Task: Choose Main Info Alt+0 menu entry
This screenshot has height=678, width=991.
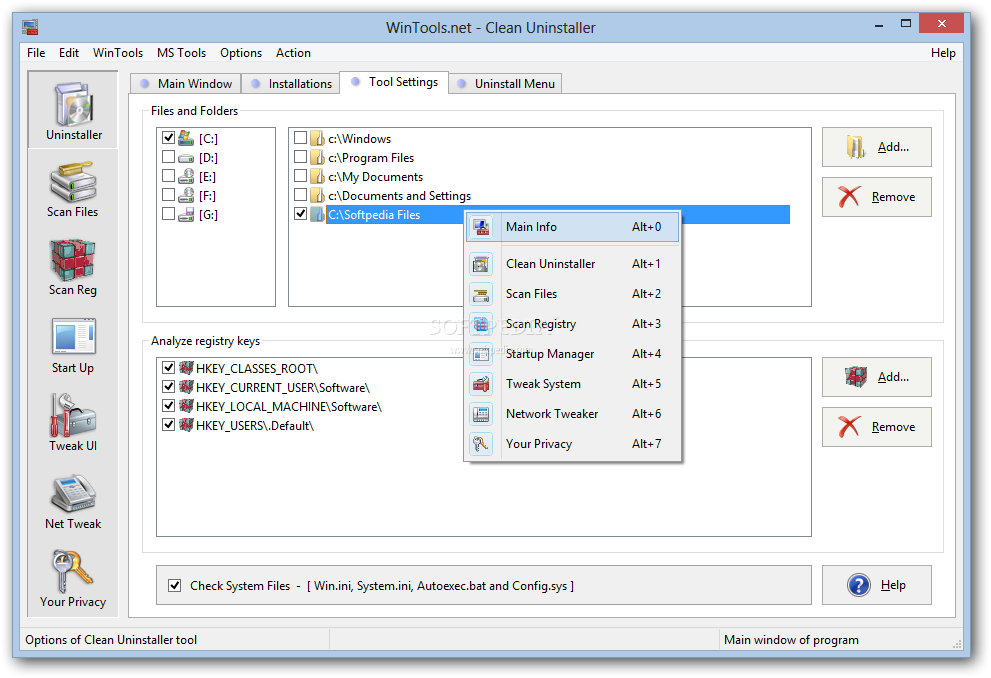Action: pos(573,227)
